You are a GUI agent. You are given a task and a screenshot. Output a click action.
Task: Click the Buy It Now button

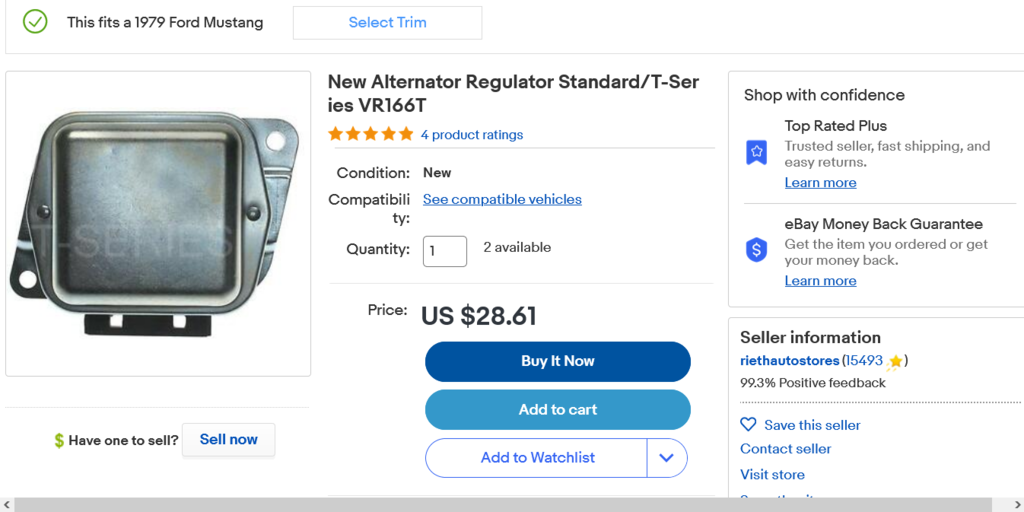[x=557, y=361]
